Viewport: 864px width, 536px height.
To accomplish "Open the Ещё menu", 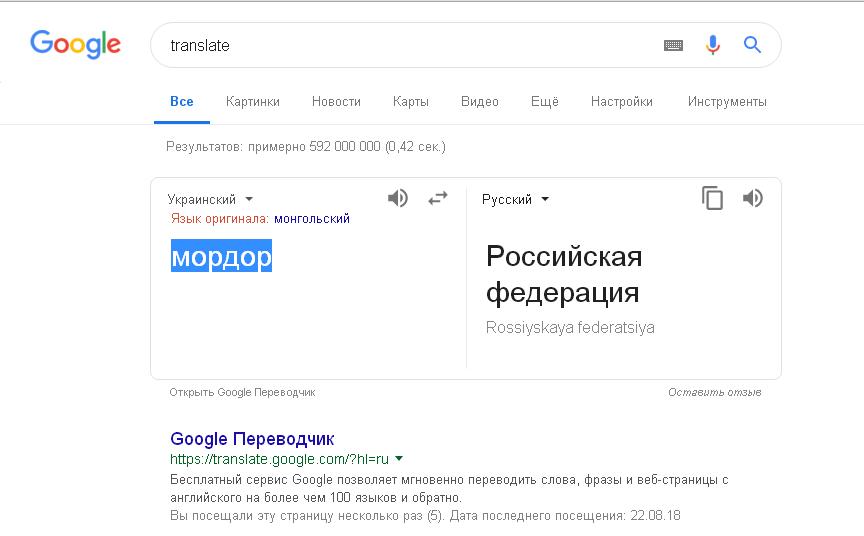I will pyautogui.click(x=544, y=101).
